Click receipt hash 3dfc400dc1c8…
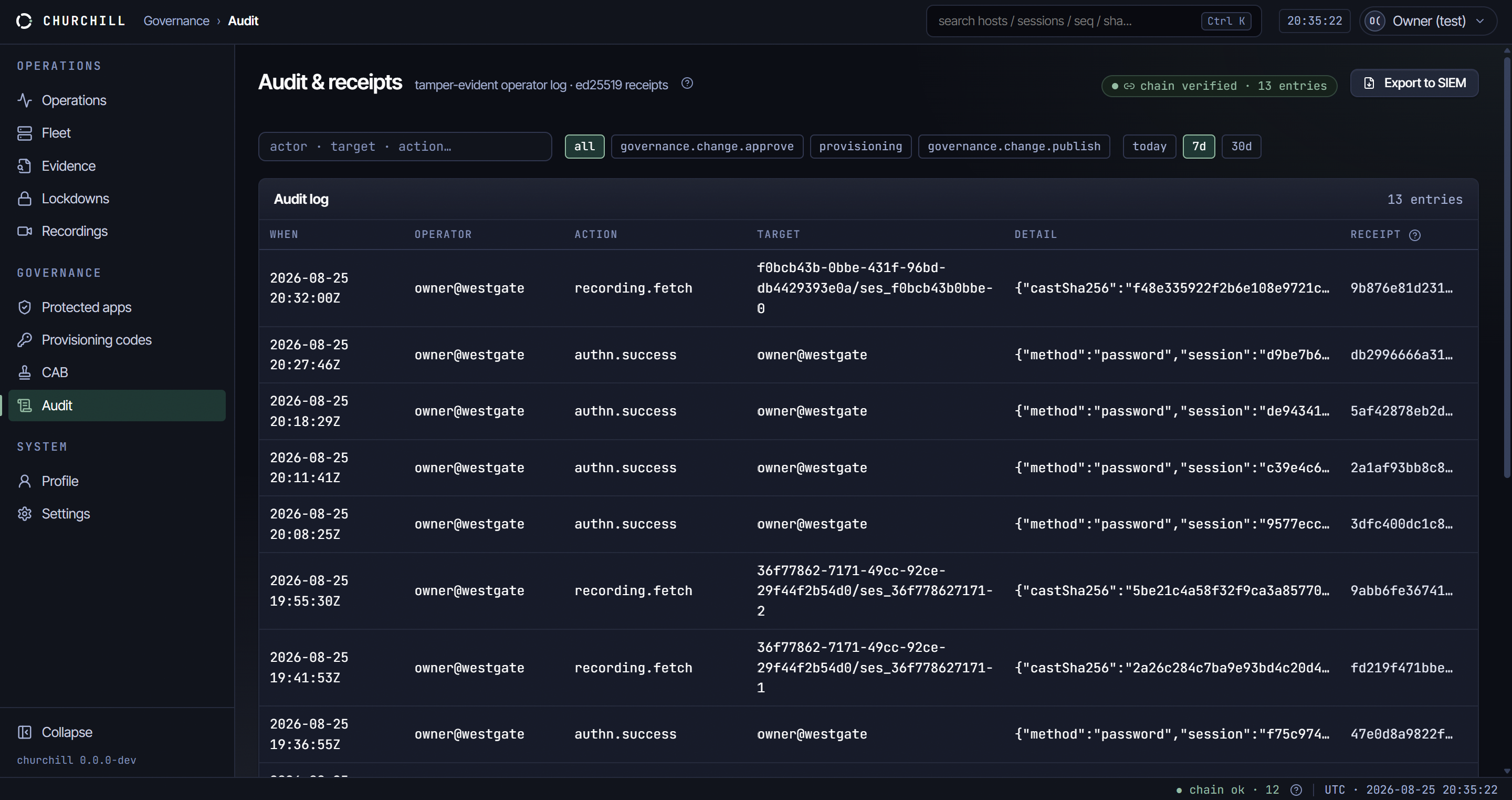The height and width of the screenshot is (800, 1512). coord(1402,524)
